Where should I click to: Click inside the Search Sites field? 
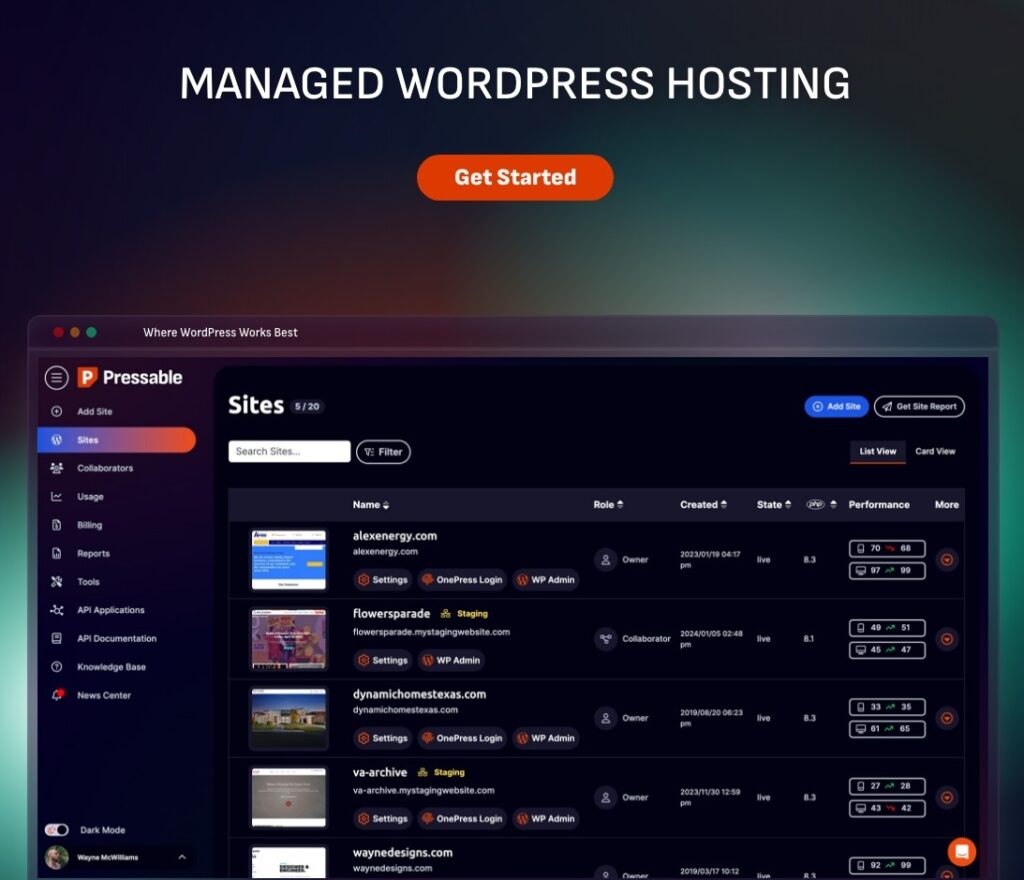pos(289,451)
